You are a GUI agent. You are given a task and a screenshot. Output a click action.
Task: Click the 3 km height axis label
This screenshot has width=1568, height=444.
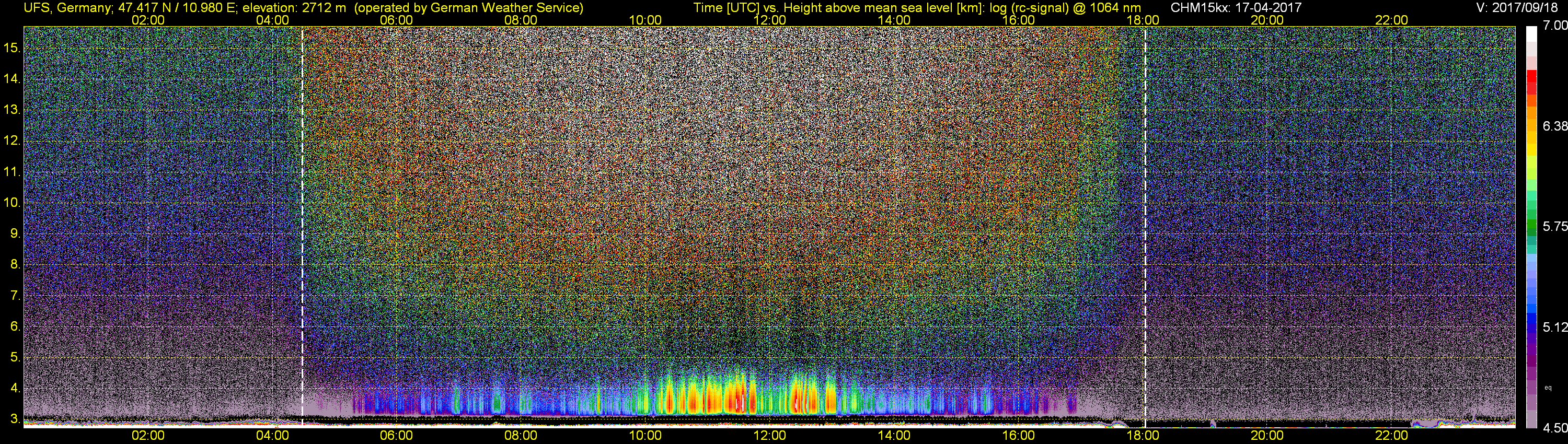(x=14, y=419)
